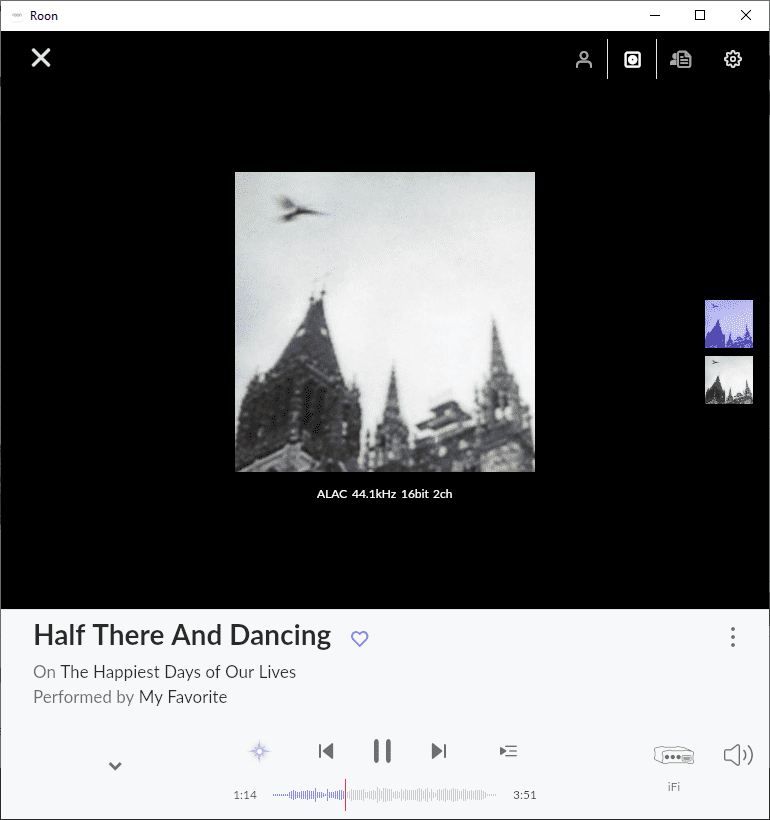Toggle Roon Radio star icon
This screenshot has width=770, height=820.
pyautogui.click(x=259, y=751)
